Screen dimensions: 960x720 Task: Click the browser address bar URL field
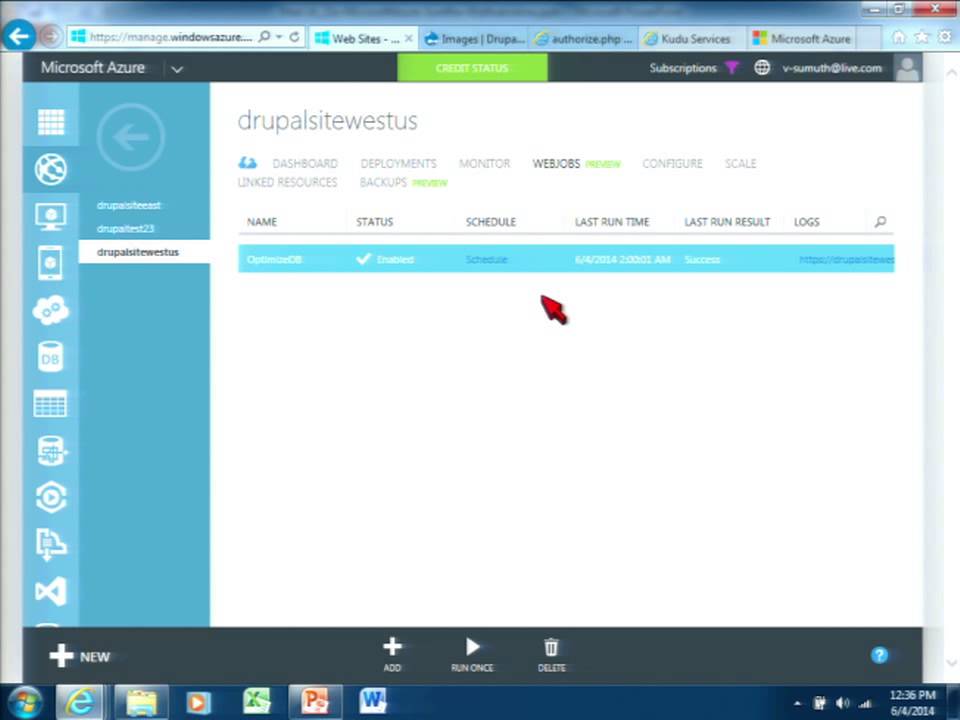click(x=170, y=37)
